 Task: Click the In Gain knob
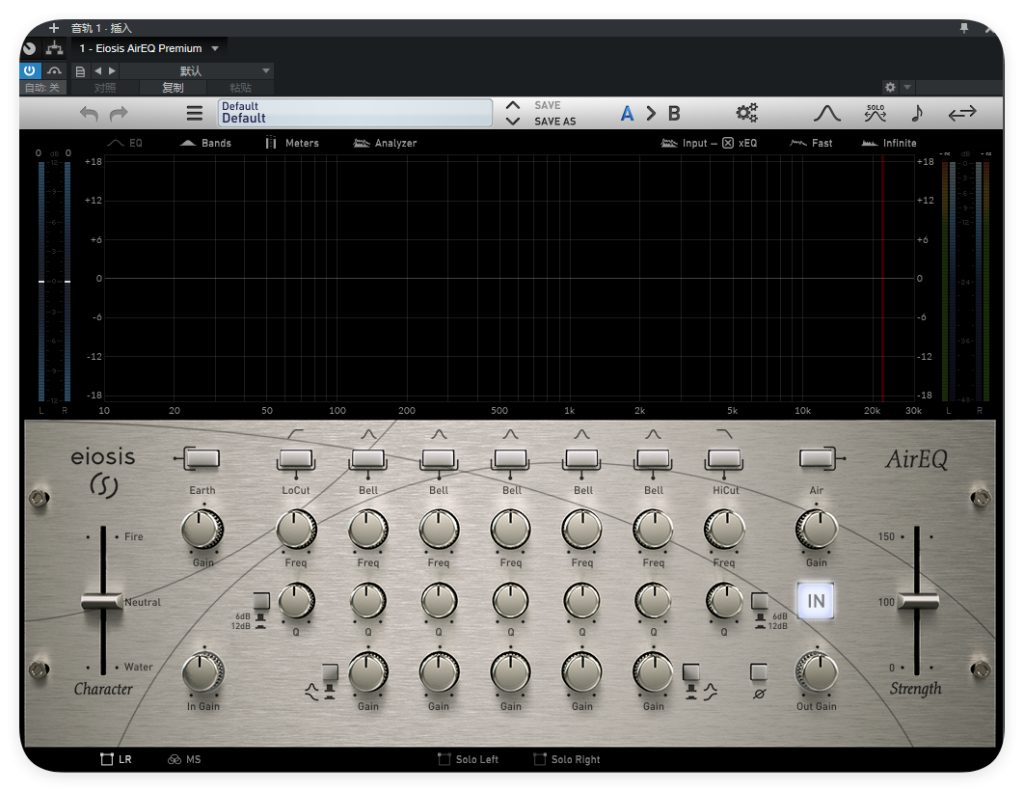(x=203, y=673)
